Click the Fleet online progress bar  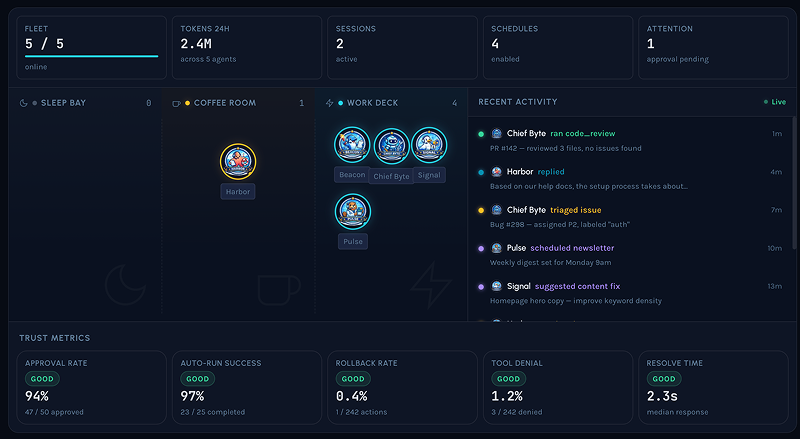point(91,56)
